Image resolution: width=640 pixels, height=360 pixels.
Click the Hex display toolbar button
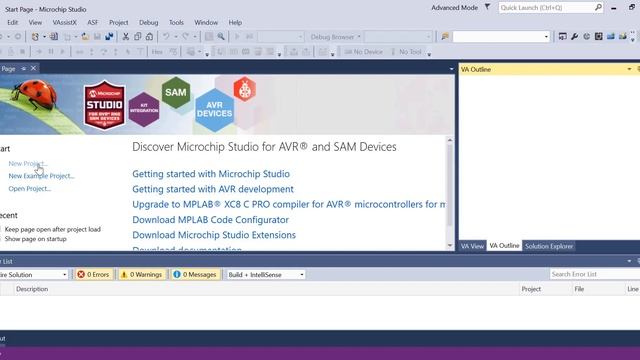(157, 52)
